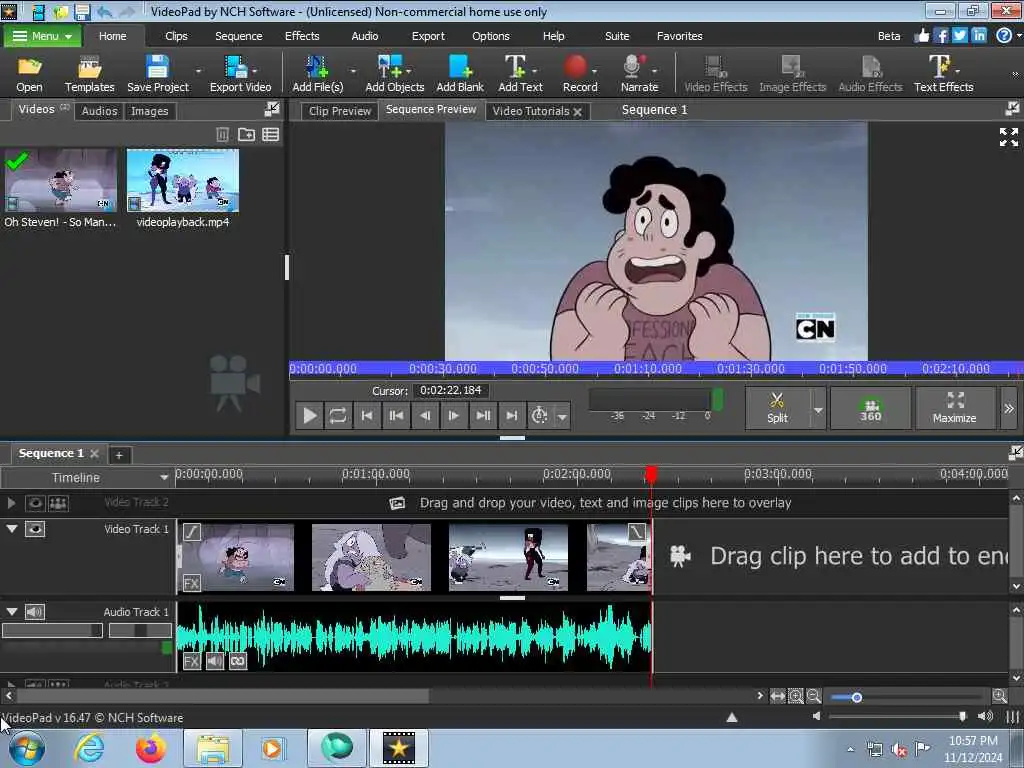Adjust the Audio Track 1 volume slider
This screenshot has height=768, width=1024.
coord(52,630)
